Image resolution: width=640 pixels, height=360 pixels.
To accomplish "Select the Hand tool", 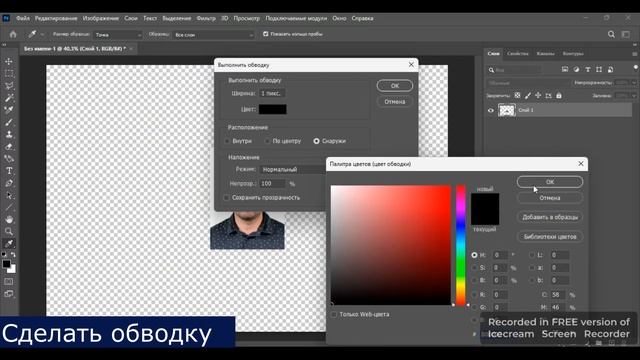I will [x=9, y=219].
